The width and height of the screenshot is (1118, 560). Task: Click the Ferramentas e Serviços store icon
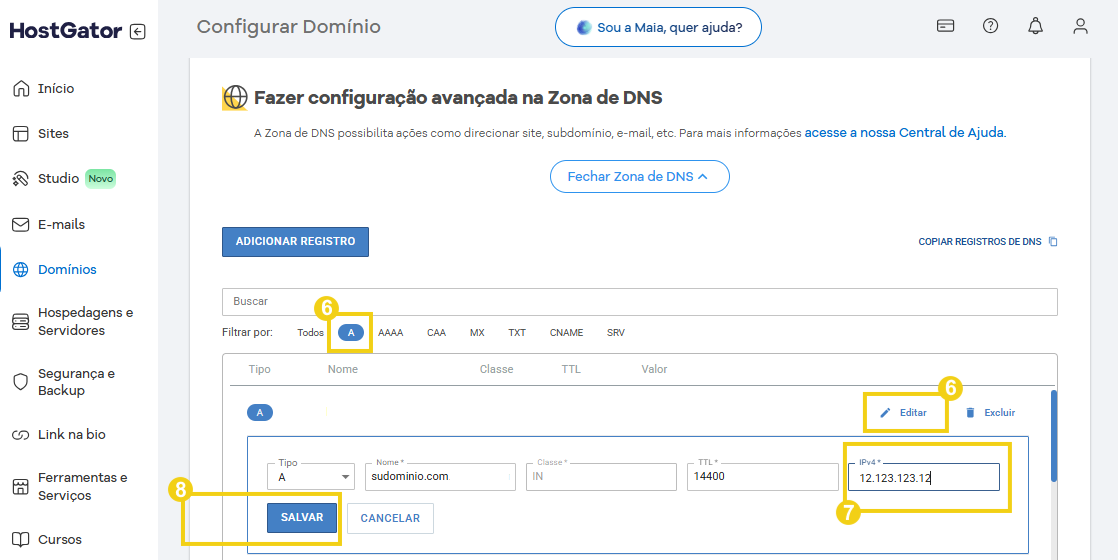pos(21,487)
